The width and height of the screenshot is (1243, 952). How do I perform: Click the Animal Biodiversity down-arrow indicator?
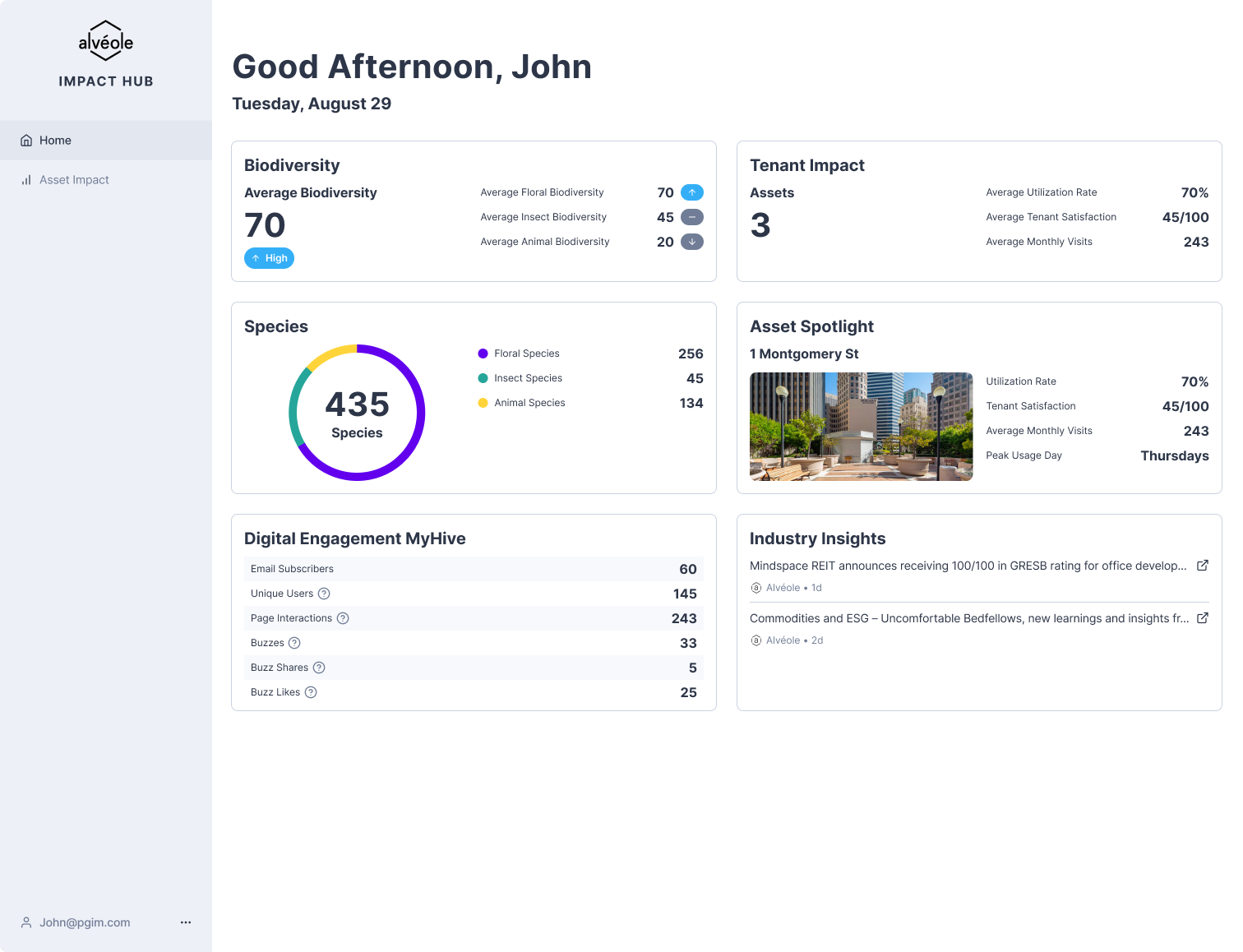click(692, 242)
